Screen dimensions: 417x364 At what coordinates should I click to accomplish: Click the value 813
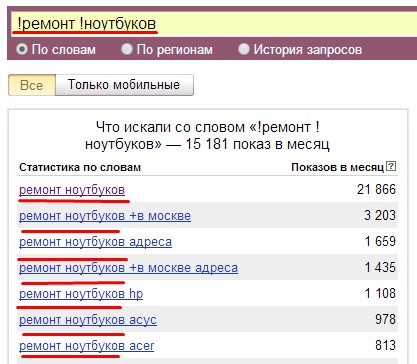click(x=386, y=345)
